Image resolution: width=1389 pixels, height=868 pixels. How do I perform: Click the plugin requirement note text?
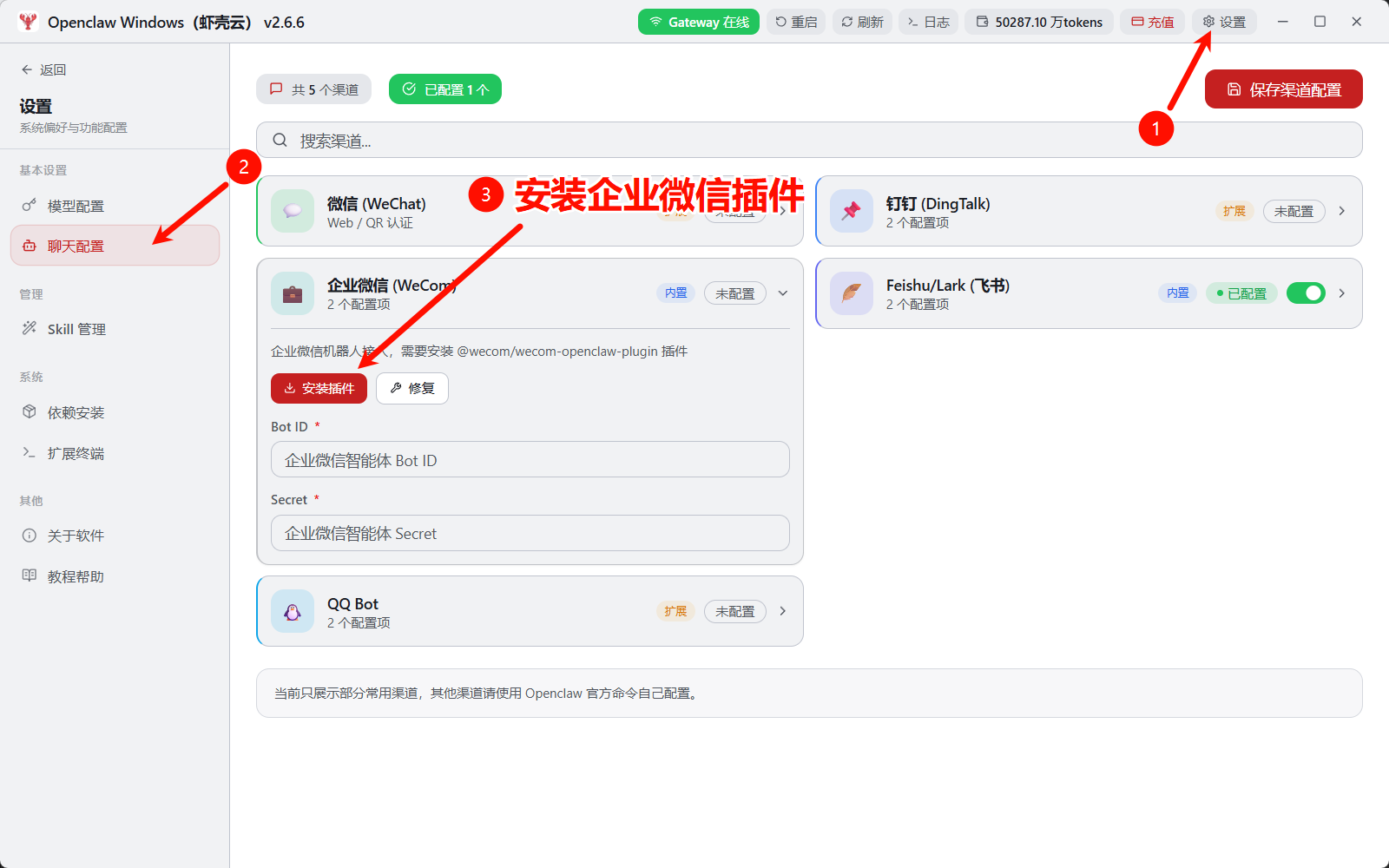click(x=479, y=352)
